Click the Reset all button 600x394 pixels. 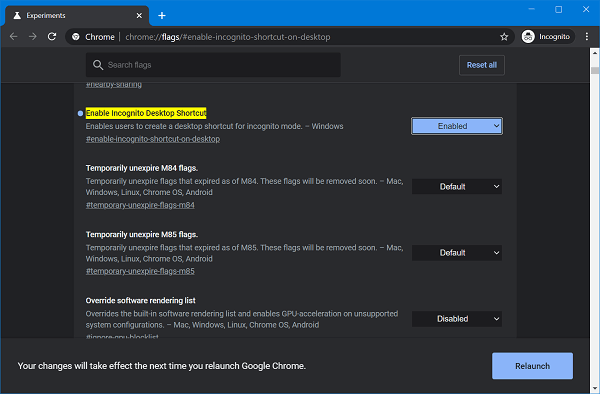point(482,65)
